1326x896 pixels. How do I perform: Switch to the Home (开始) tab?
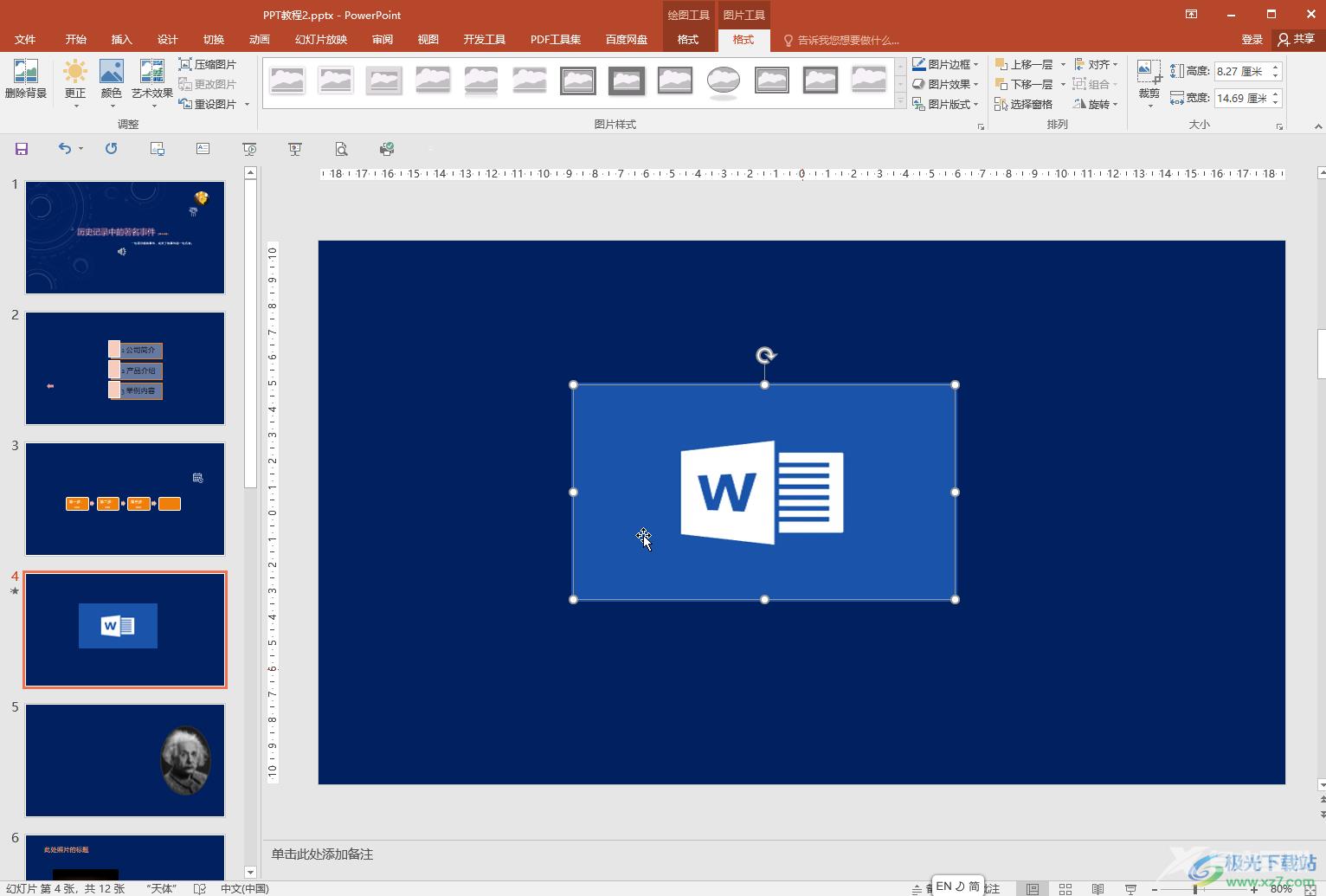(x=76, y=40)
